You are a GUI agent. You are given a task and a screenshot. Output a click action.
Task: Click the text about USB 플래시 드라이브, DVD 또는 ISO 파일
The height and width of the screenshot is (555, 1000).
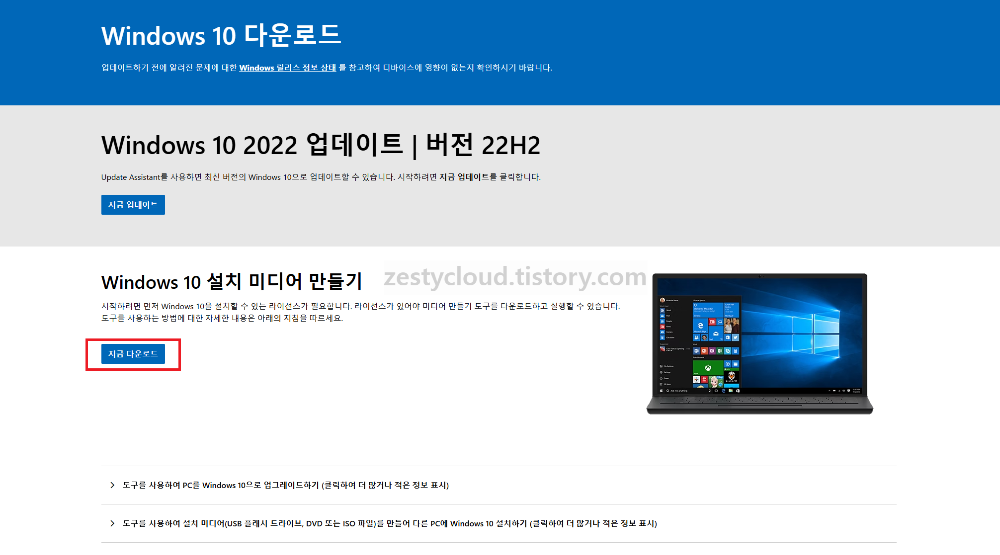coord(389,524)
